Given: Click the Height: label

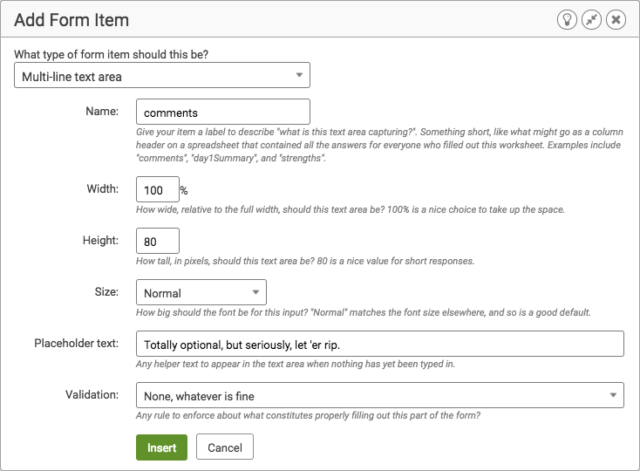Looking at the screenshot, I should pyautogui.click(x=100, y=240).
